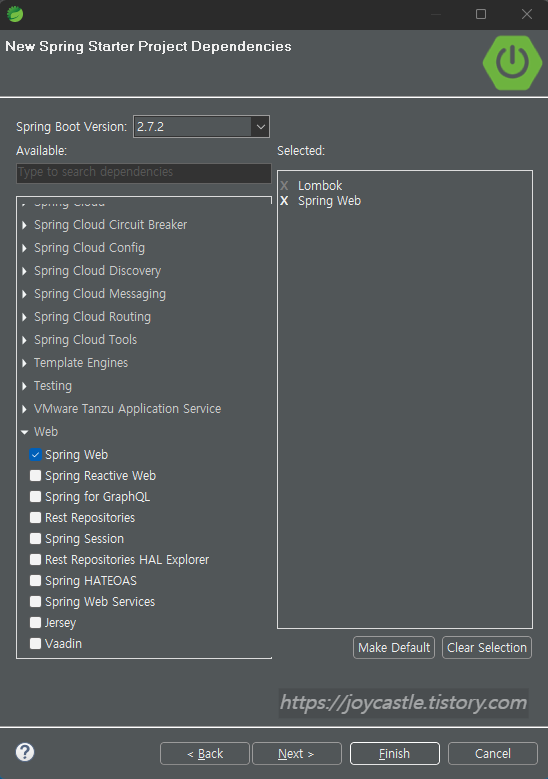The image size is (548, 779).
Task: Close the dialog window
Action: pos(527,14)
